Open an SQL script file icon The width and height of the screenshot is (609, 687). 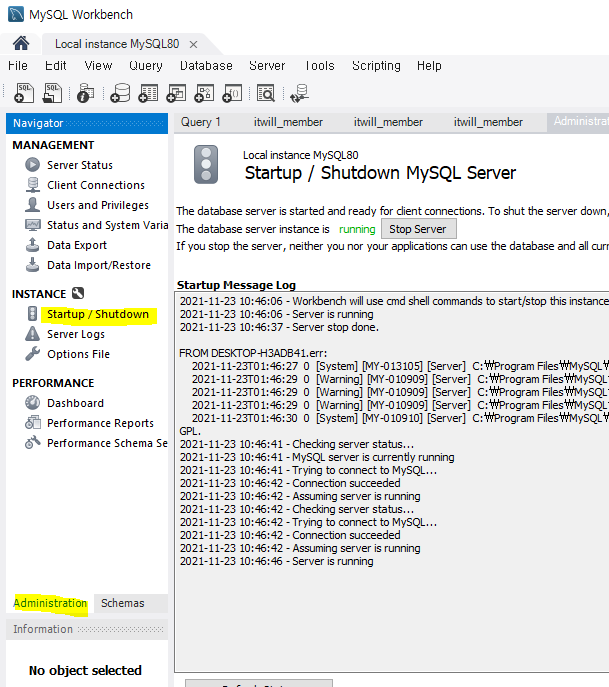(52, 93)
